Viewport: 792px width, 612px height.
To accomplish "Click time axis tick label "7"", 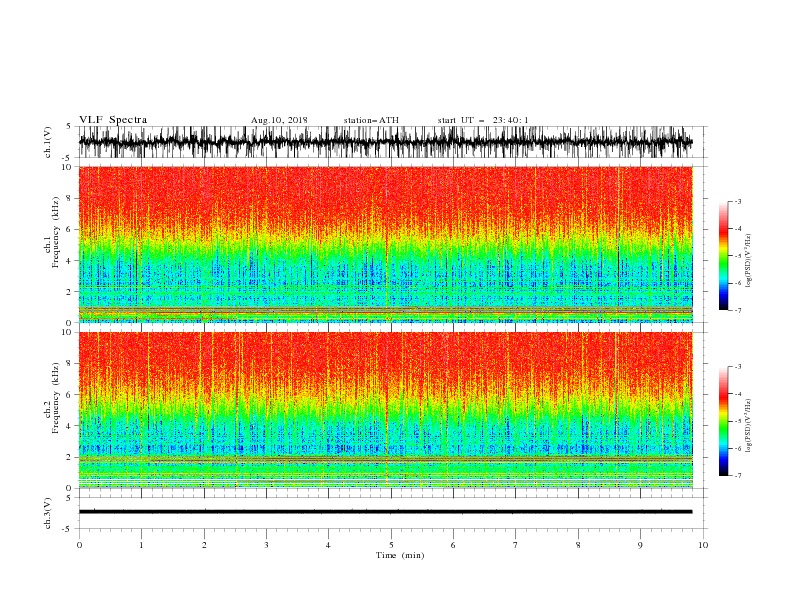I will click(516, 545).
